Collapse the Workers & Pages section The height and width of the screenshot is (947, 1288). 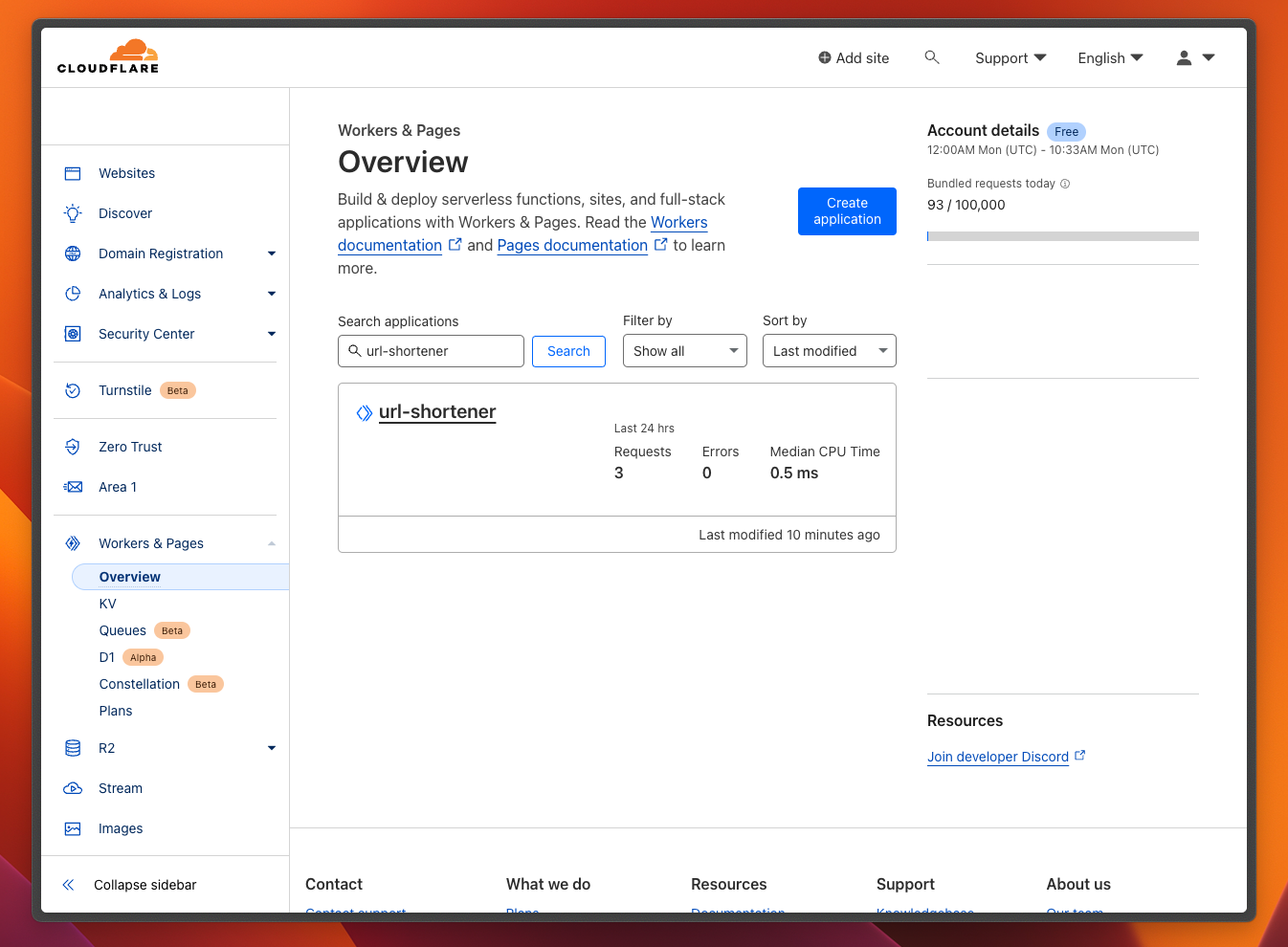(272, 543)
